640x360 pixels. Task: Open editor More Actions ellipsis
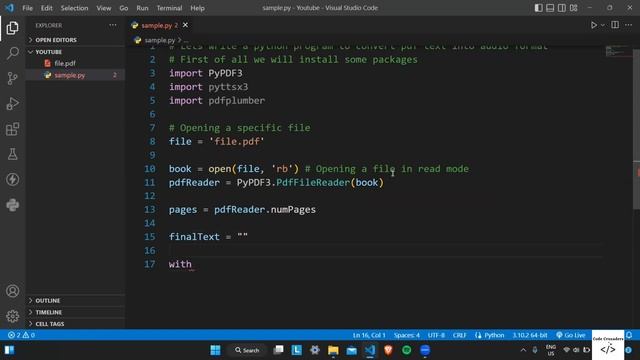(628, 25)
